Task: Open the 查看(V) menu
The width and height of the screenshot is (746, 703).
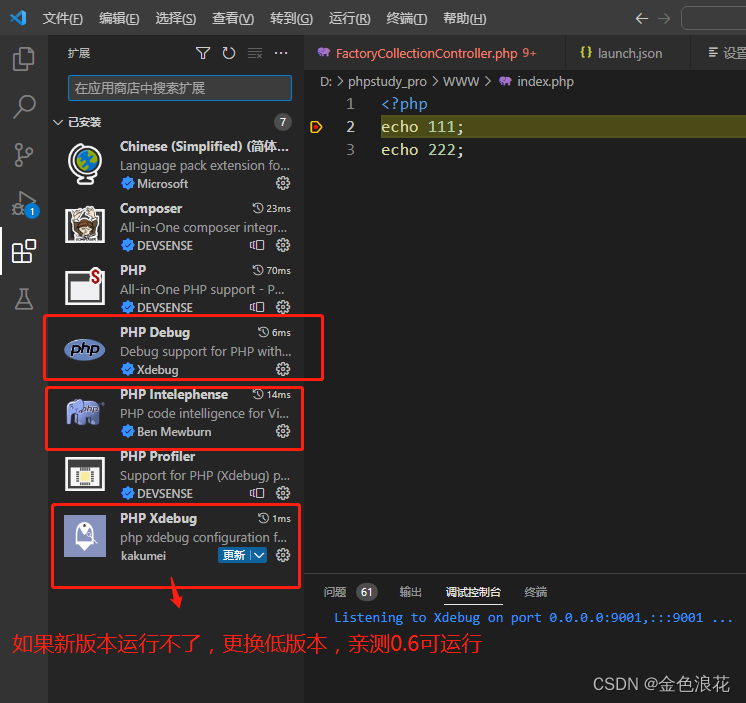Action: click(233, 19)
